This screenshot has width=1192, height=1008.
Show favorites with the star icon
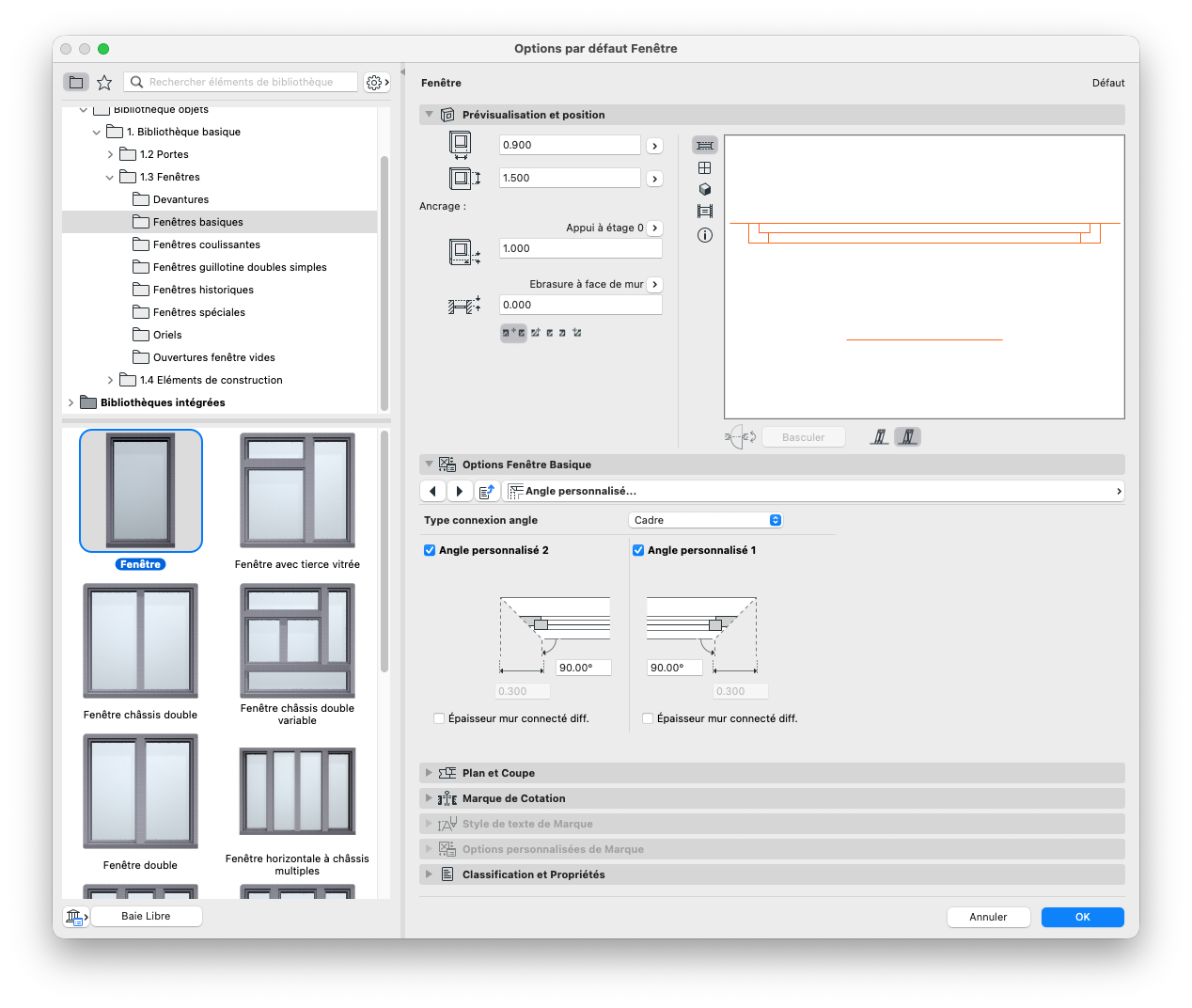104,83
